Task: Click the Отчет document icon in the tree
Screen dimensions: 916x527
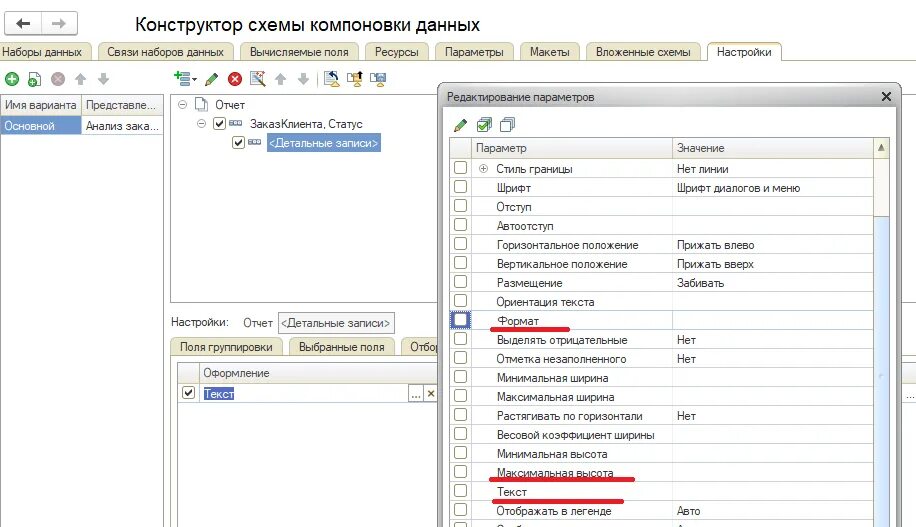Action: tap(202, 105)
